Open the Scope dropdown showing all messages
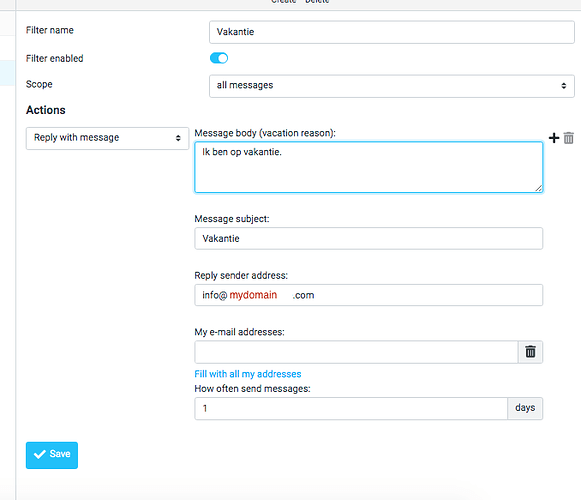The image size is (581, 500). (392, 86)
